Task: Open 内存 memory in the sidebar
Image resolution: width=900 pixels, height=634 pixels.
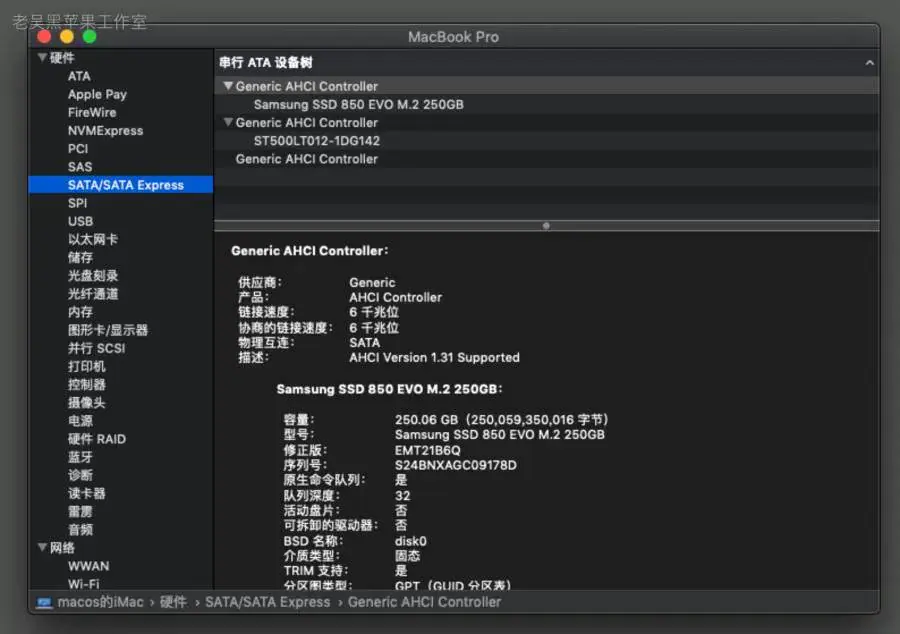Action: [80, 312]
